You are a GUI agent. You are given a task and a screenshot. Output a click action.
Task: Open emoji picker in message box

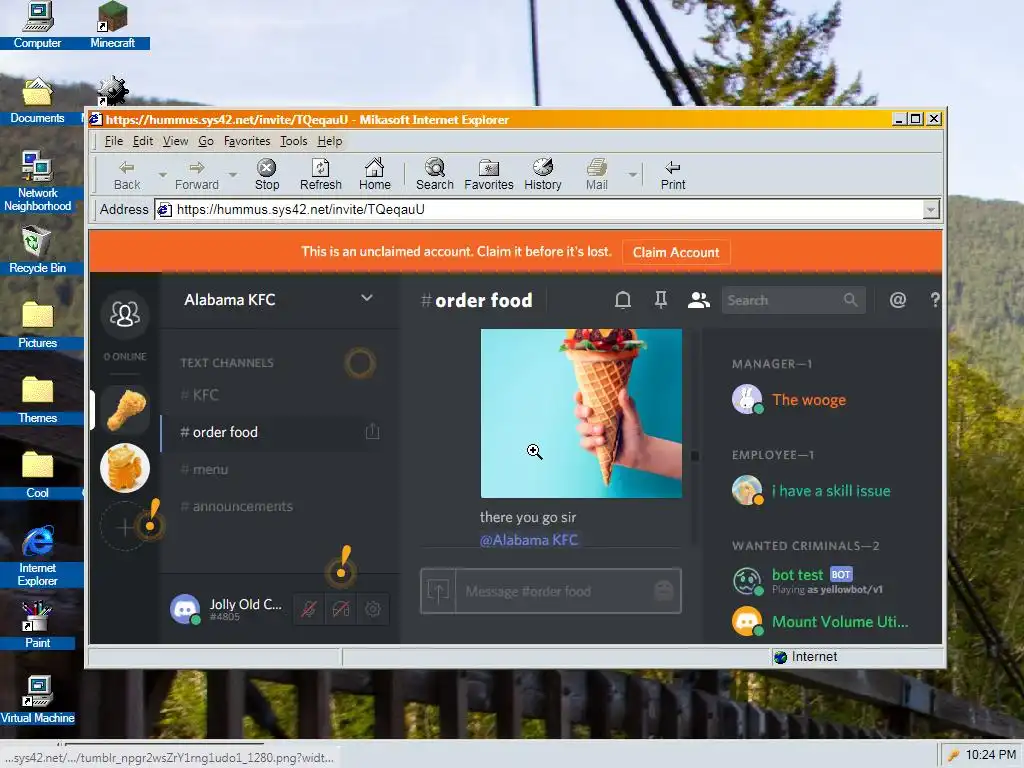click(664, 590)
